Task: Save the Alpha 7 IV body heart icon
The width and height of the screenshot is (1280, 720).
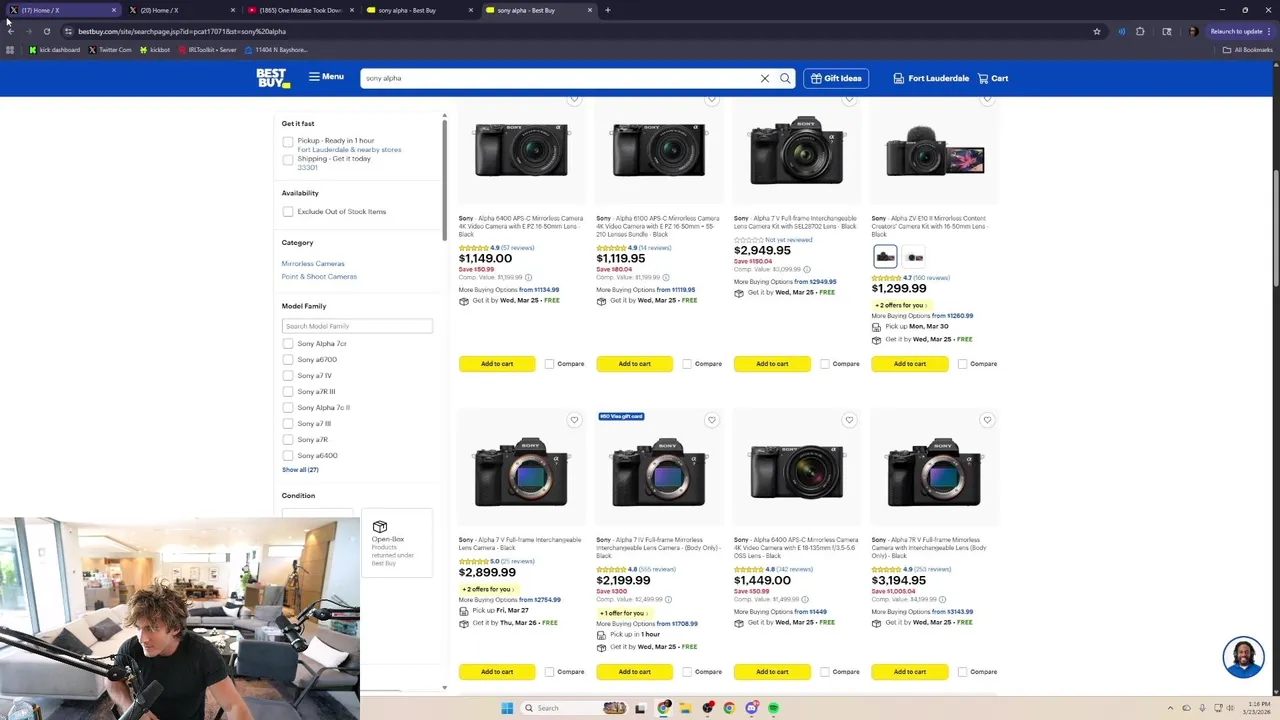Action: (x=712, y=420)
